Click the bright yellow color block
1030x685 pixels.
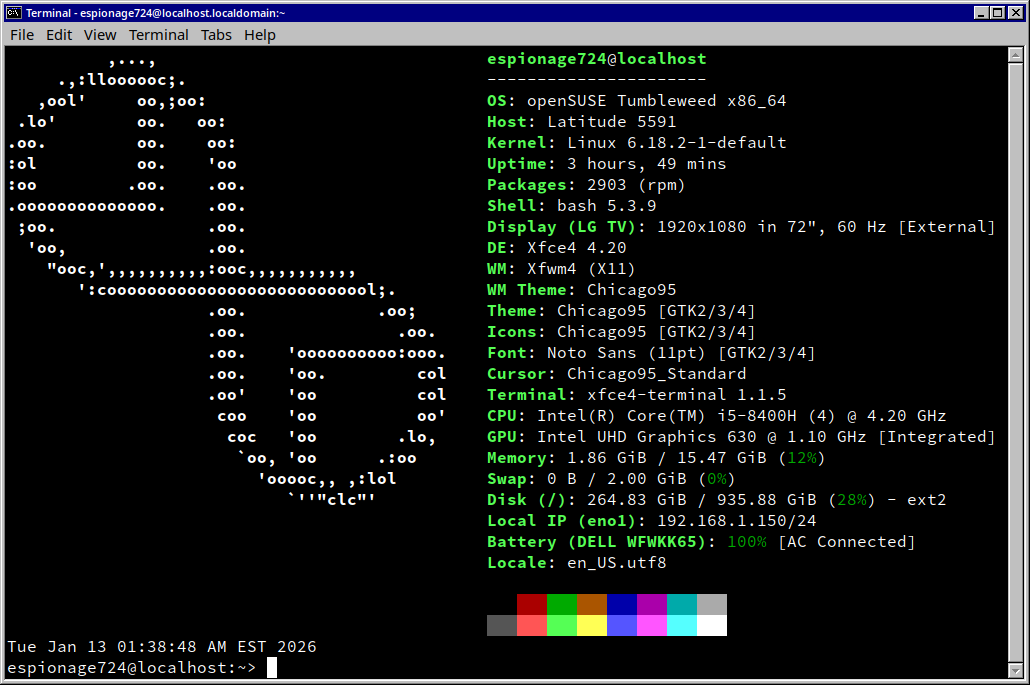[592, 626]
